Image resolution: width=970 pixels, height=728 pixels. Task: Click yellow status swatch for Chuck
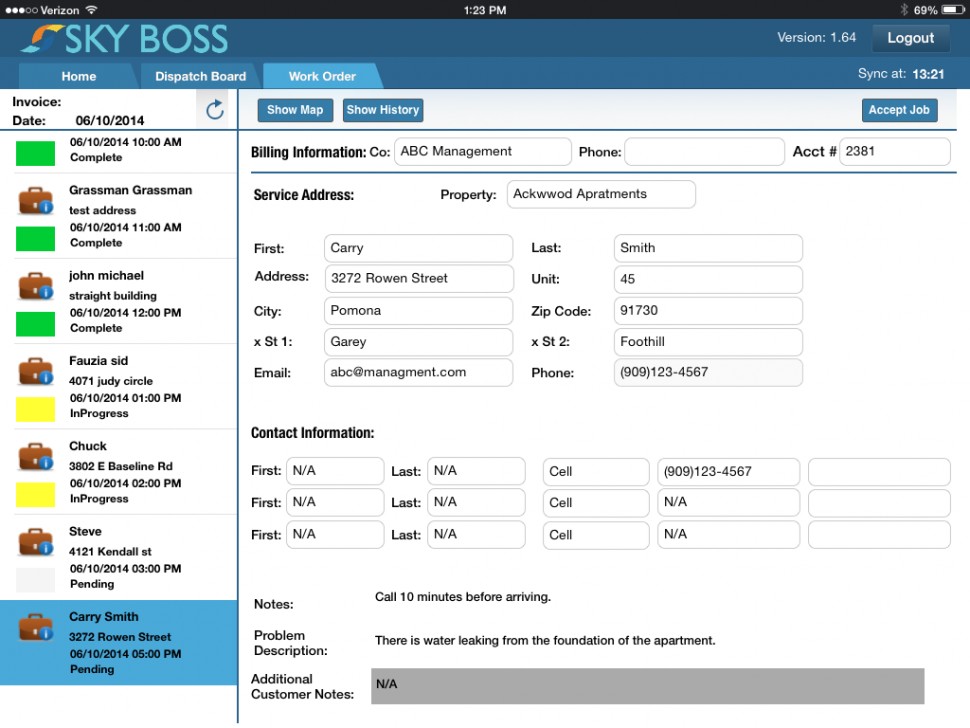35,495
